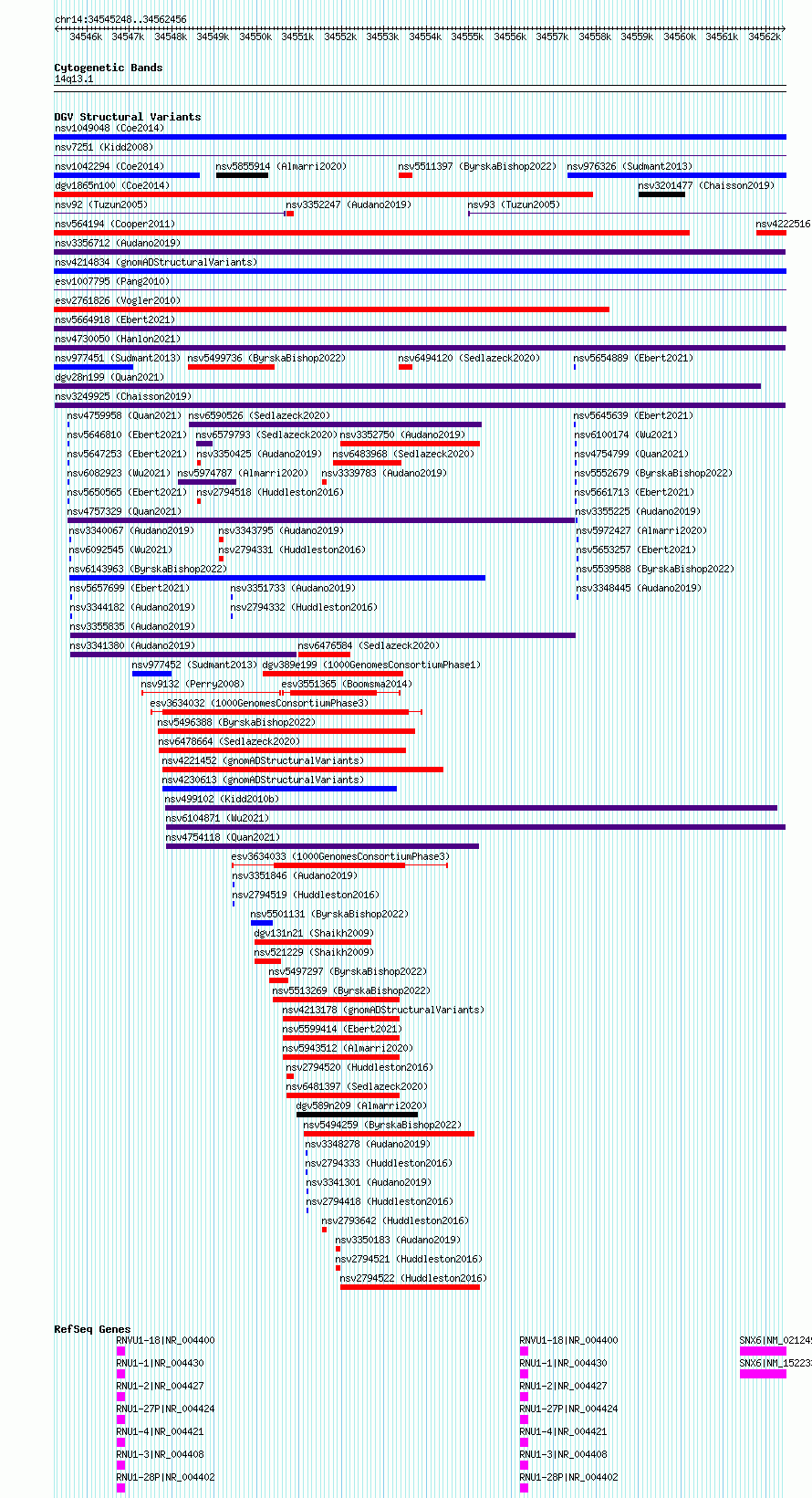
Task: Select the black bar under nsv3201477 (Chaisson2019)
Action: coord(661,194)
